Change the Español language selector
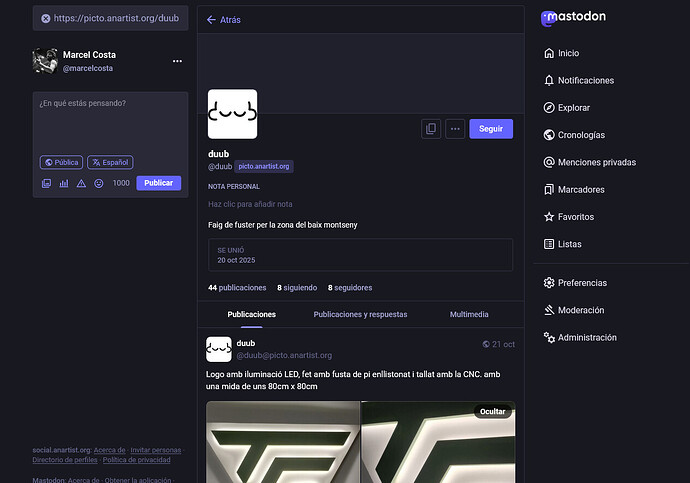The image size is (690, 483). pos(110,162)
